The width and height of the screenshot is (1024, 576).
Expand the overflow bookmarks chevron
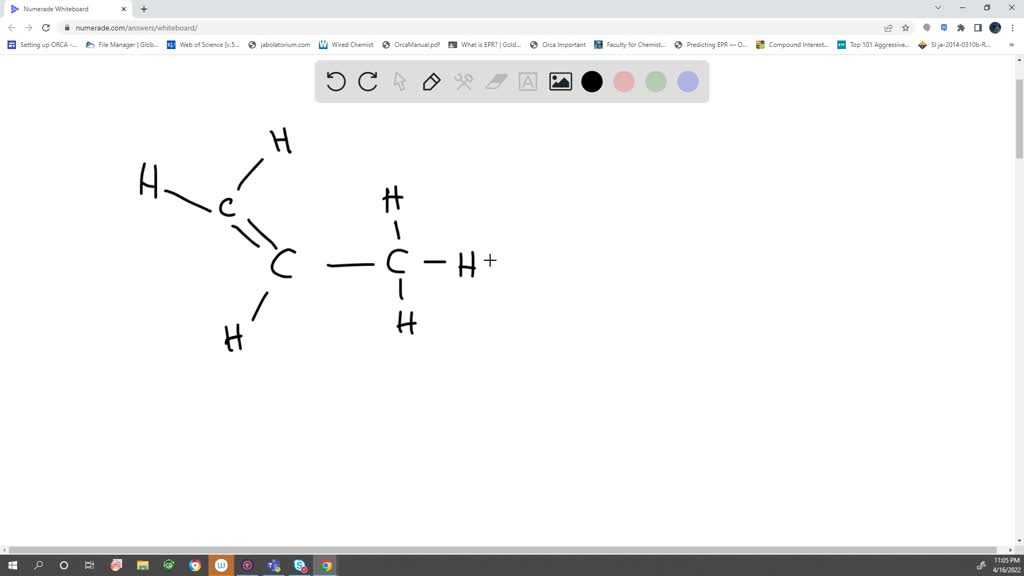coord(1010,44)
